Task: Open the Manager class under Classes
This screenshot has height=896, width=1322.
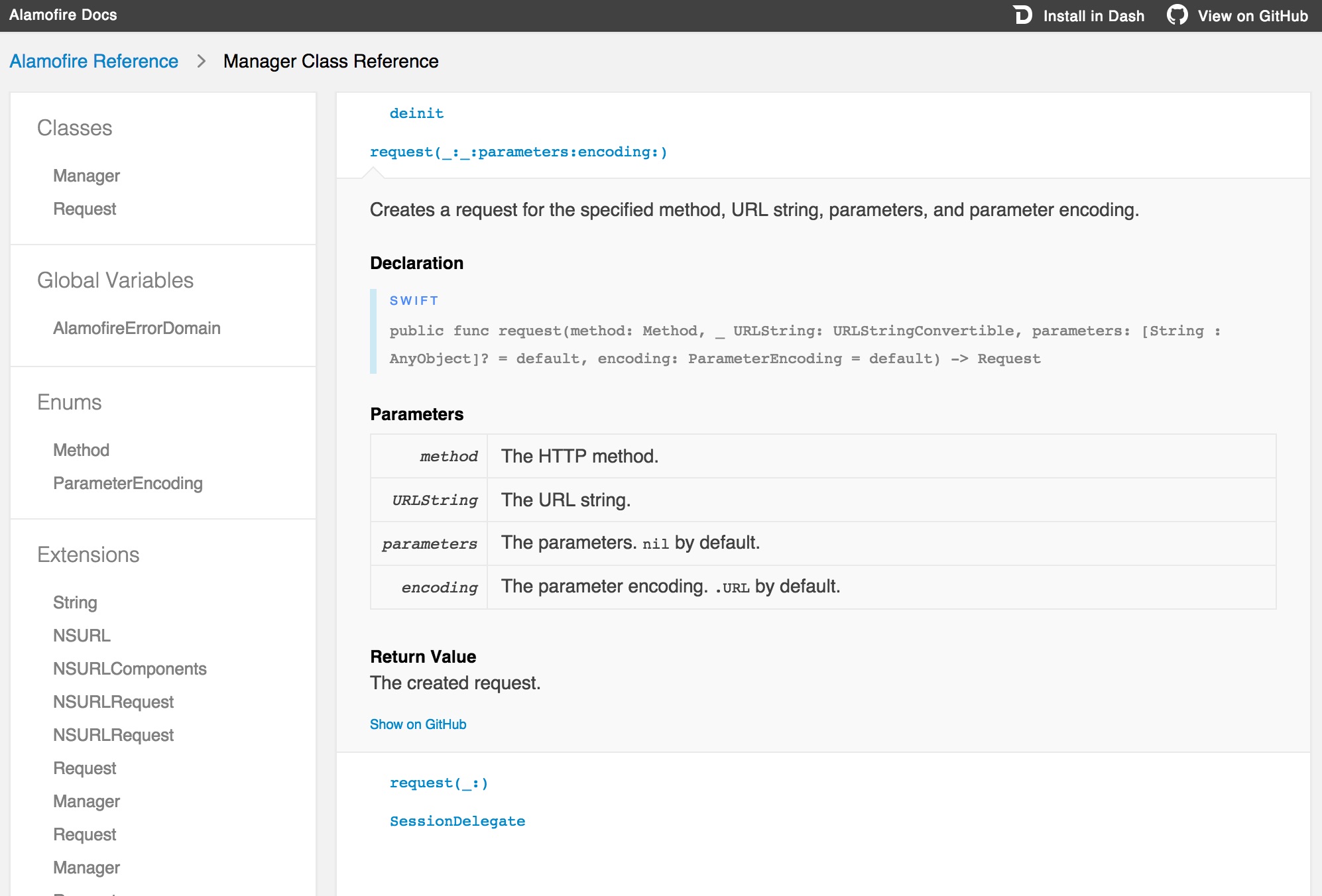Action: pyautogui.click(x=86, y=176)
